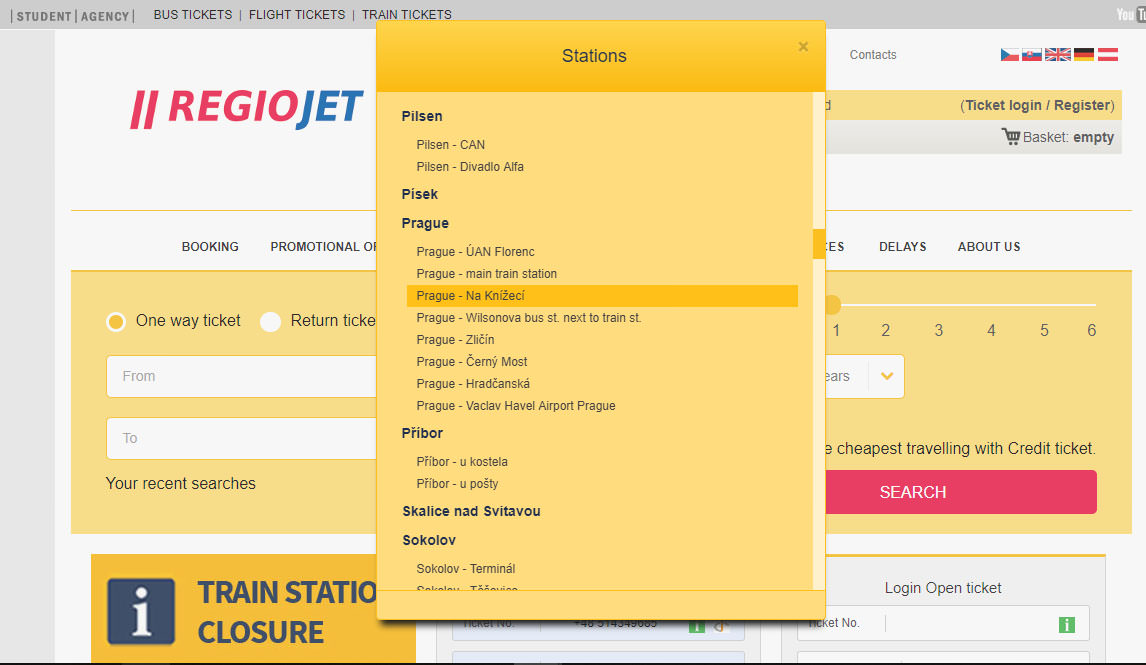Click green info icon in Open ticket login
Screen dimensions: 1146x665
[x=1067, y=624]
